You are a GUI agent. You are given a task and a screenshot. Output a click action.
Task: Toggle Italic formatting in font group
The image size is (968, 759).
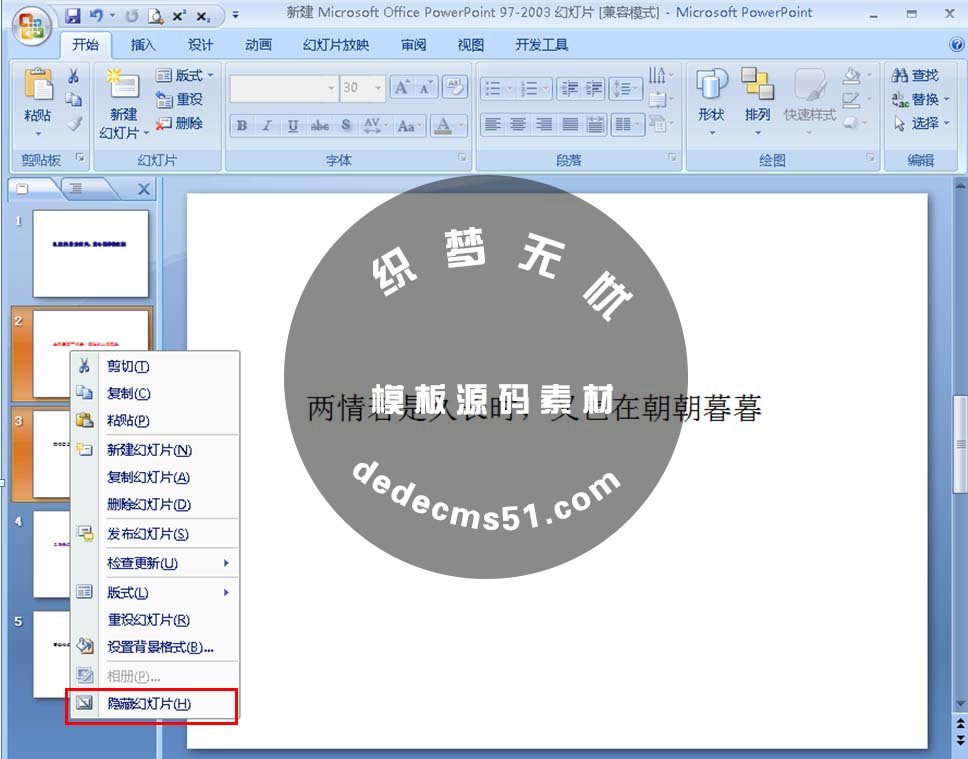point(267,126)
